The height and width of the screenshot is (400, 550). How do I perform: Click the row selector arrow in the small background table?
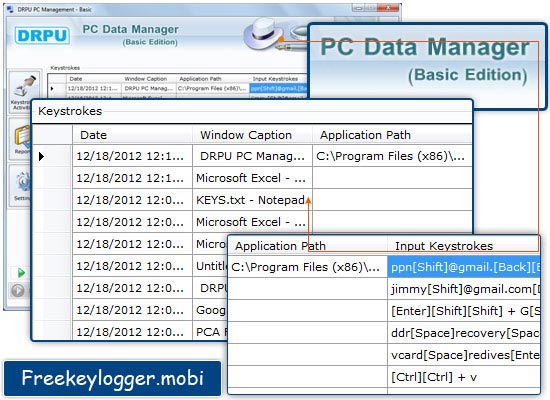pos(52,88)
